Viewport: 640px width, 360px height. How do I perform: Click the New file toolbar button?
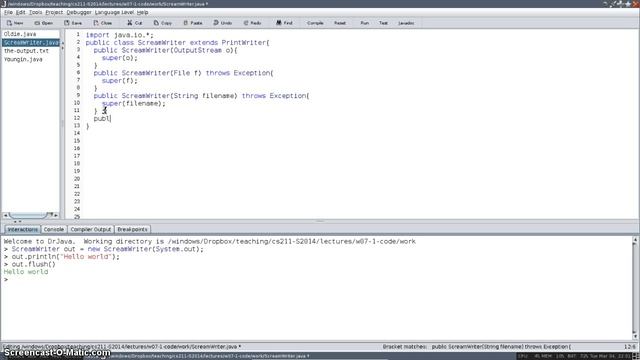15,23
